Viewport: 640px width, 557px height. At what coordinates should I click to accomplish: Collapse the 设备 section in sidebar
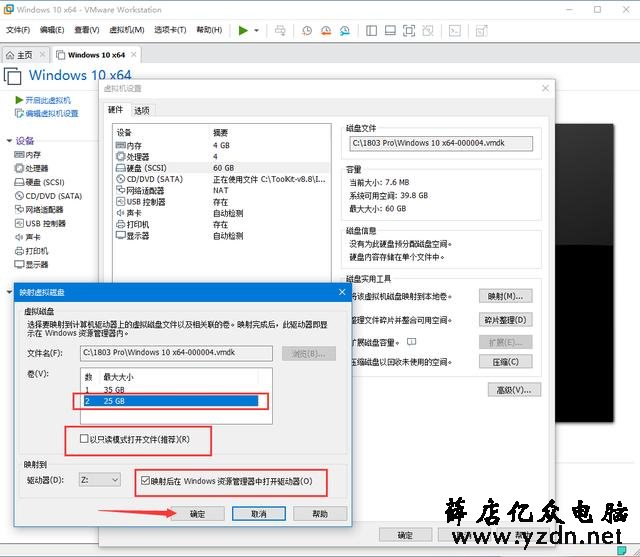pyautogui.click(x=9, y=141)
